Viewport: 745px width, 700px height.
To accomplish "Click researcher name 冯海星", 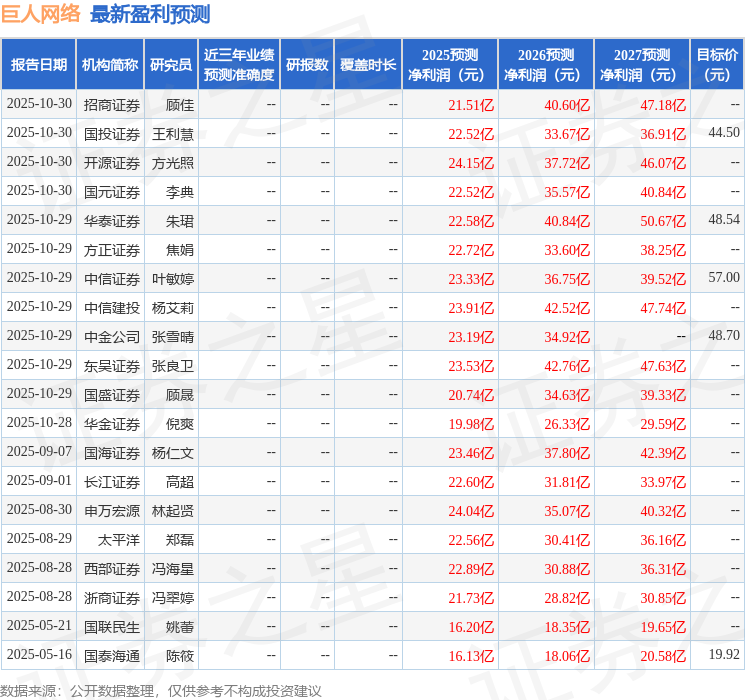I will coord(173,569).
